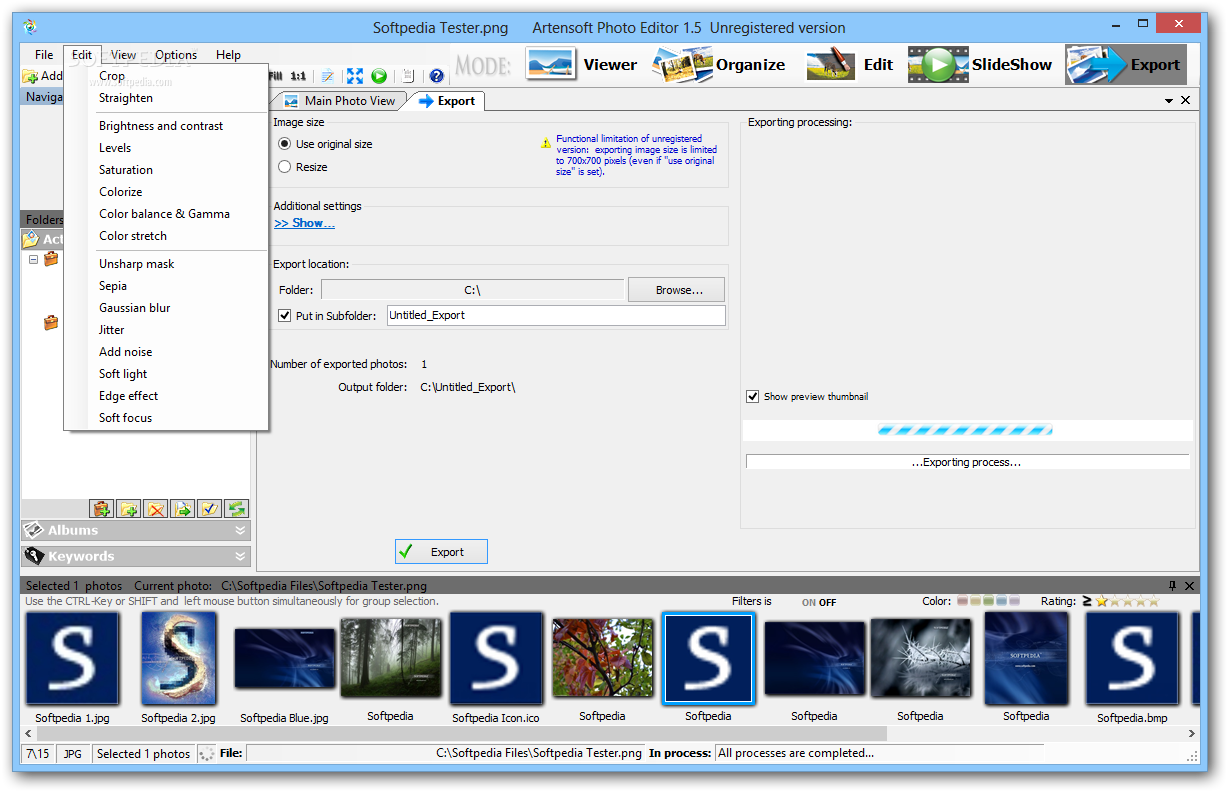1228x792 pixels.
Task: Click the folder export green arrow icon
Action: [182, 509]
